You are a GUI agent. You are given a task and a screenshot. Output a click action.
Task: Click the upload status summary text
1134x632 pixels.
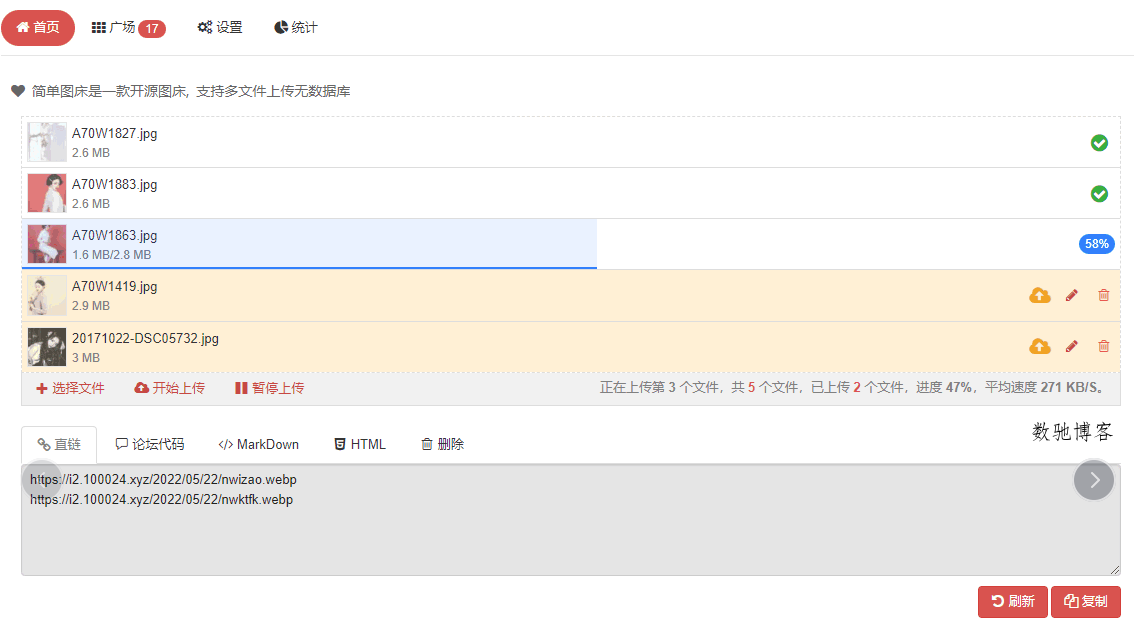click(852, 388)
